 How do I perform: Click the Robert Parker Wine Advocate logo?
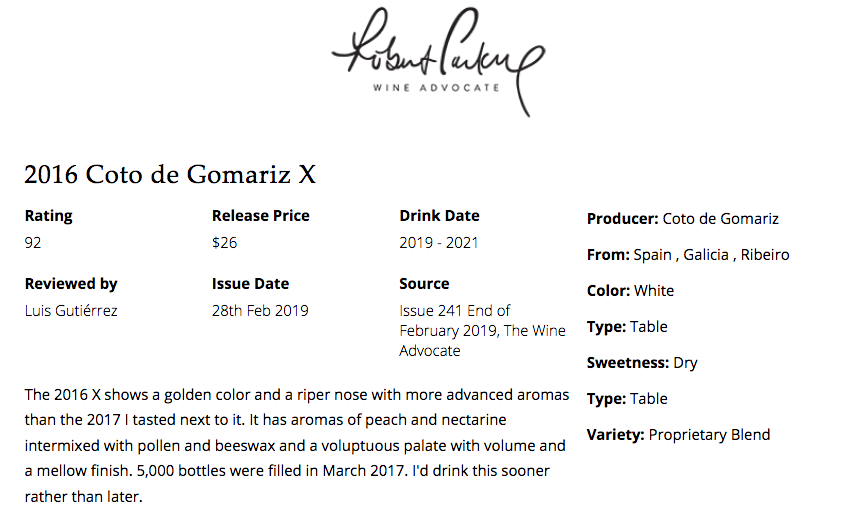[438, 61]
